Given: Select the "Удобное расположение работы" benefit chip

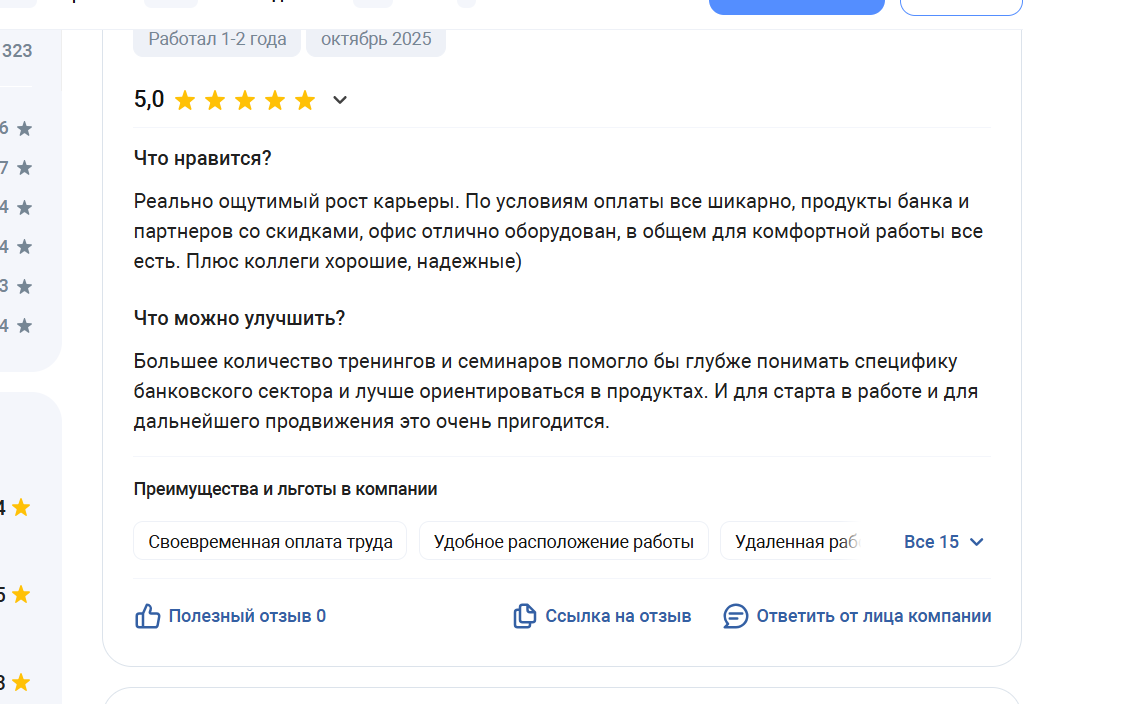Looking at the screenshot, I should (563, 542).
